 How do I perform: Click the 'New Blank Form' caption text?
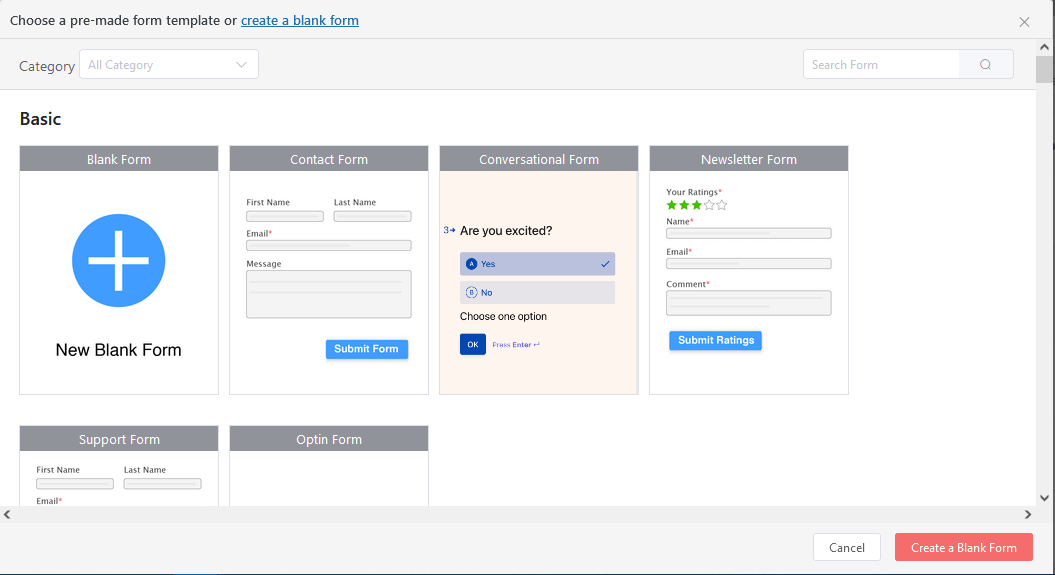[x=118, y=350]
